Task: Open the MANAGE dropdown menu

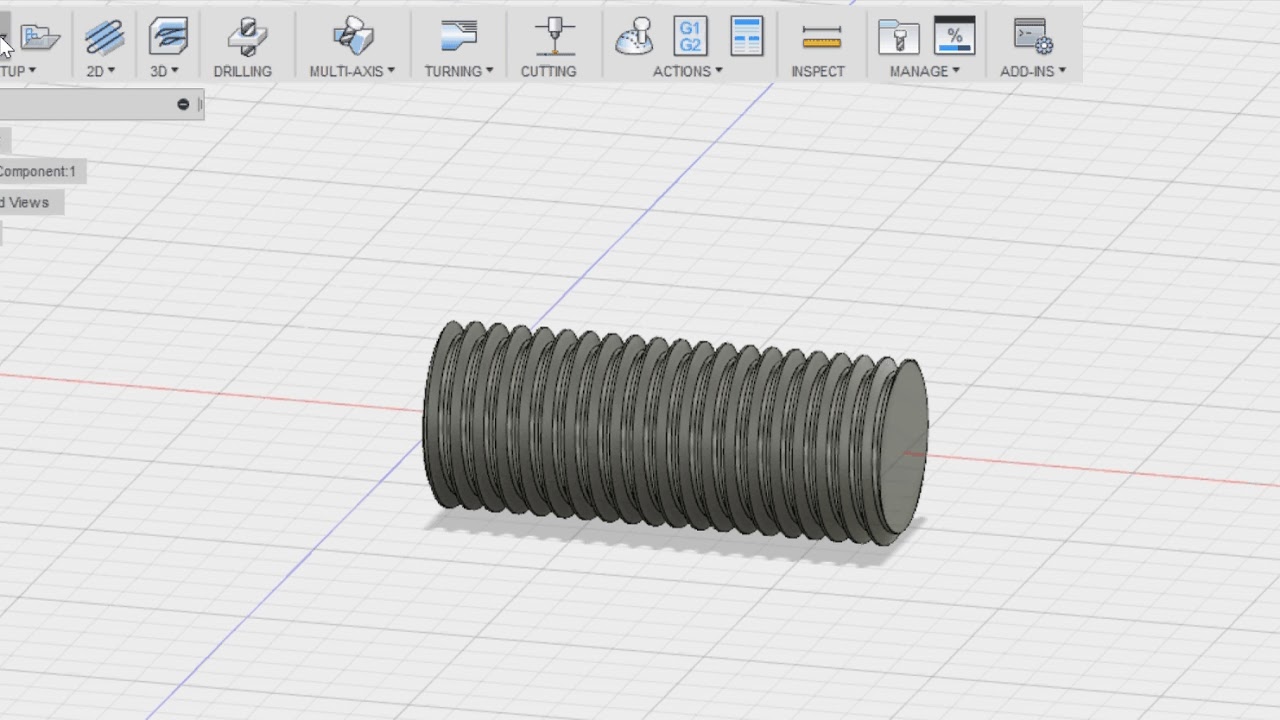Action: point(925,71)
